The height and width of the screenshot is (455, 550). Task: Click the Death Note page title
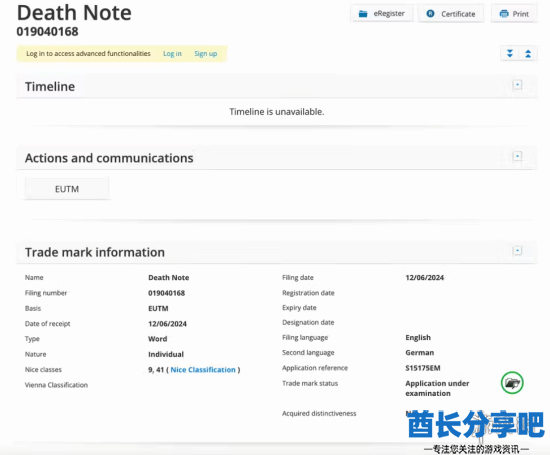(x=74, y=13)
